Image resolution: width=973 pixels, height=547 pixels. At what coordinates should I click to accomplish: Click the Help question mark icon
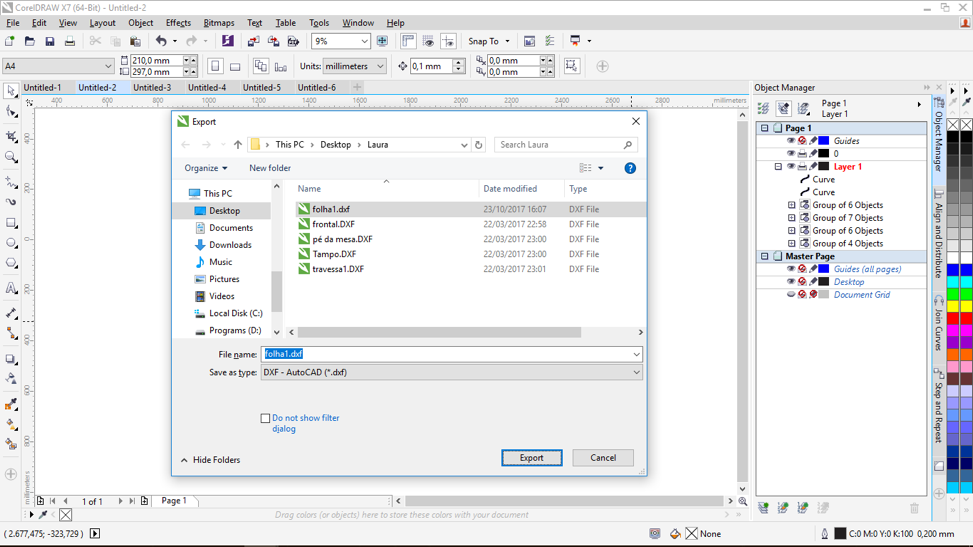pos(630,168)
